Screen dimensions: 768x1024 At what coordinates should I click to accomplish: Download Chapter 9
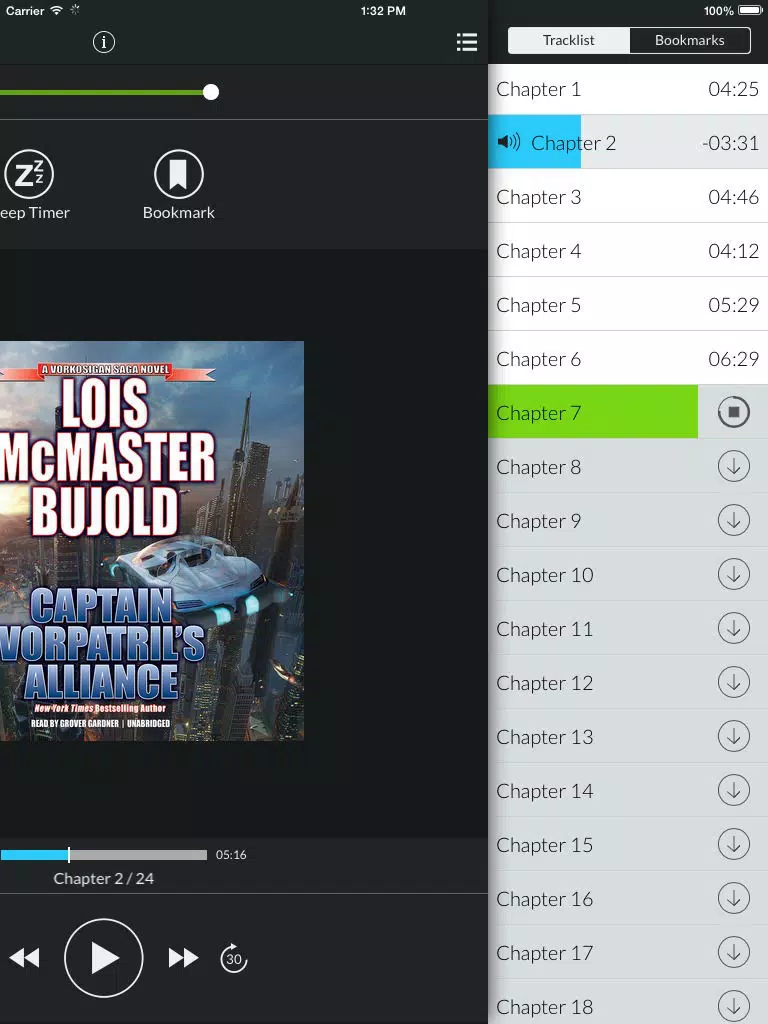733,521
